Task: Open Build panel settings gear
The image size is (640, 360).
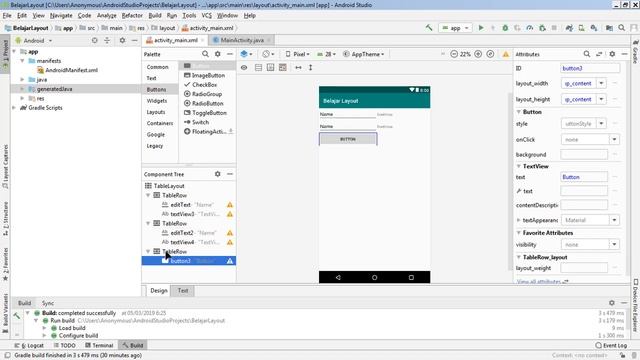Action: point(611,303)
